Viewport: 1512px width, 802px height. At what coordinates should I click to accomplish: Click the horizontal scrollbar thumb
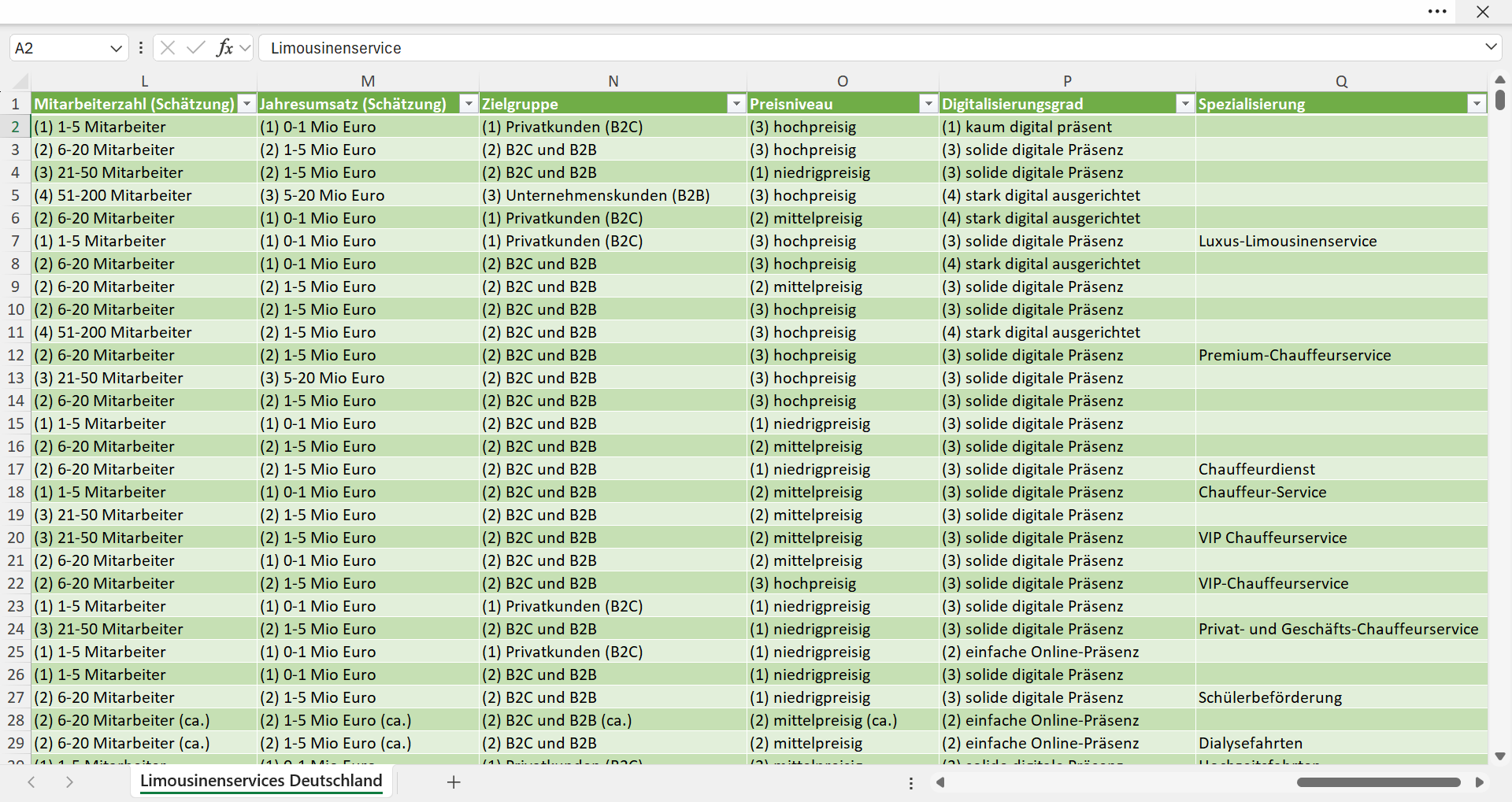pos(1379,782)
